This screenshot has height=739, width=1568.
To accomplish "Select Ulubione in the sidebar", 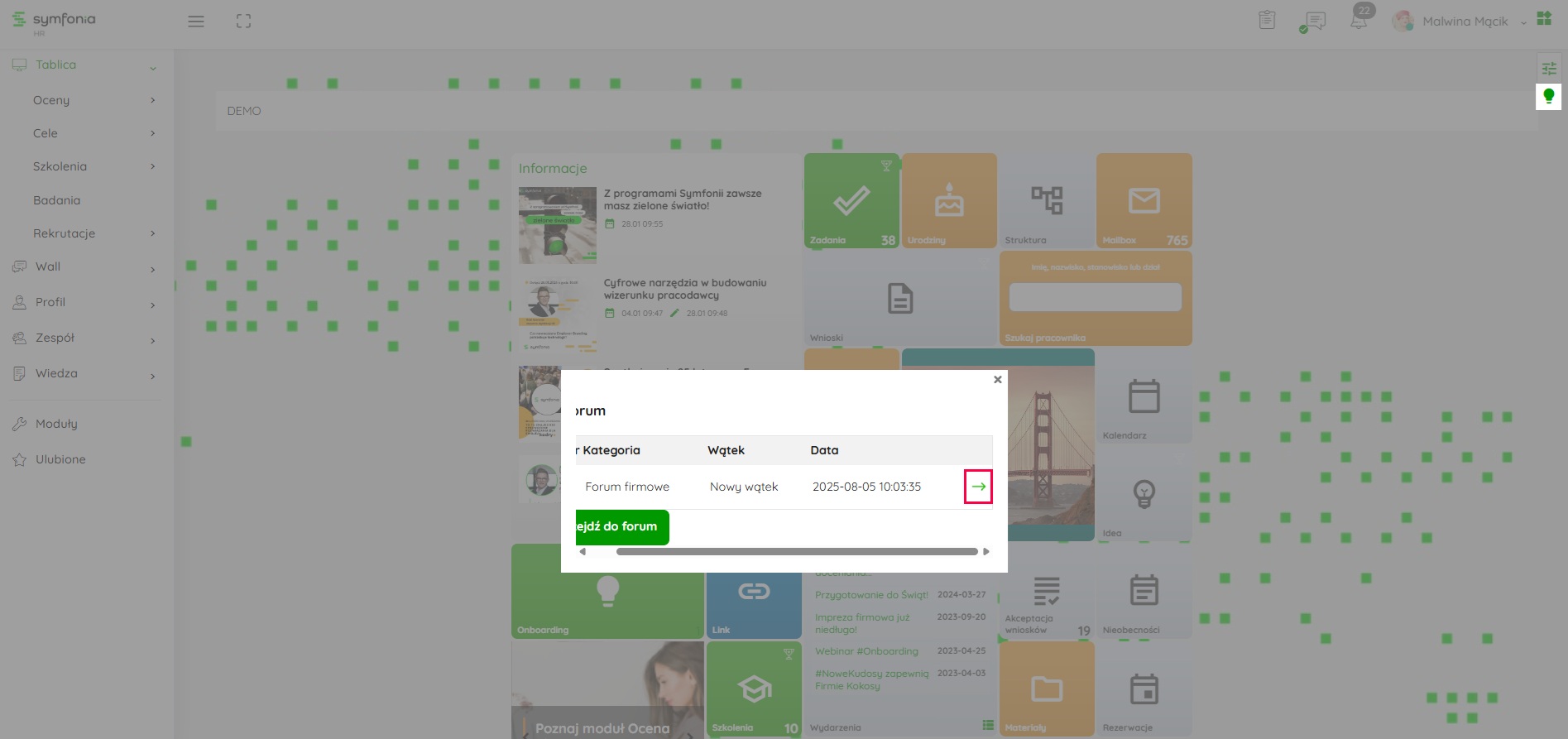I will click(x=60, y=459).
